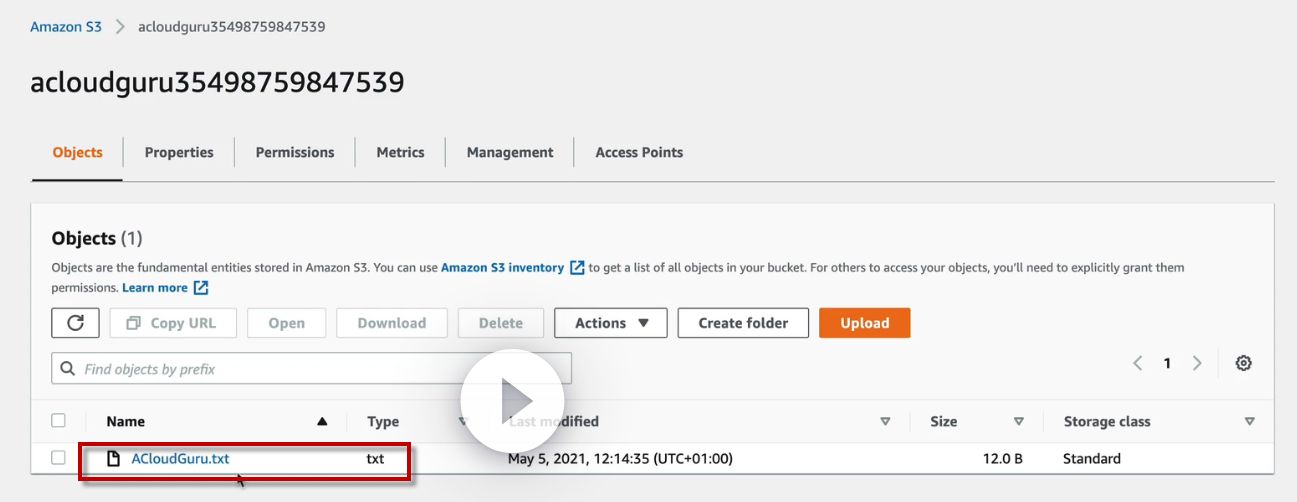Play the video with center play button
Screen dimensions: 1297x502
[x=513, y=399]
